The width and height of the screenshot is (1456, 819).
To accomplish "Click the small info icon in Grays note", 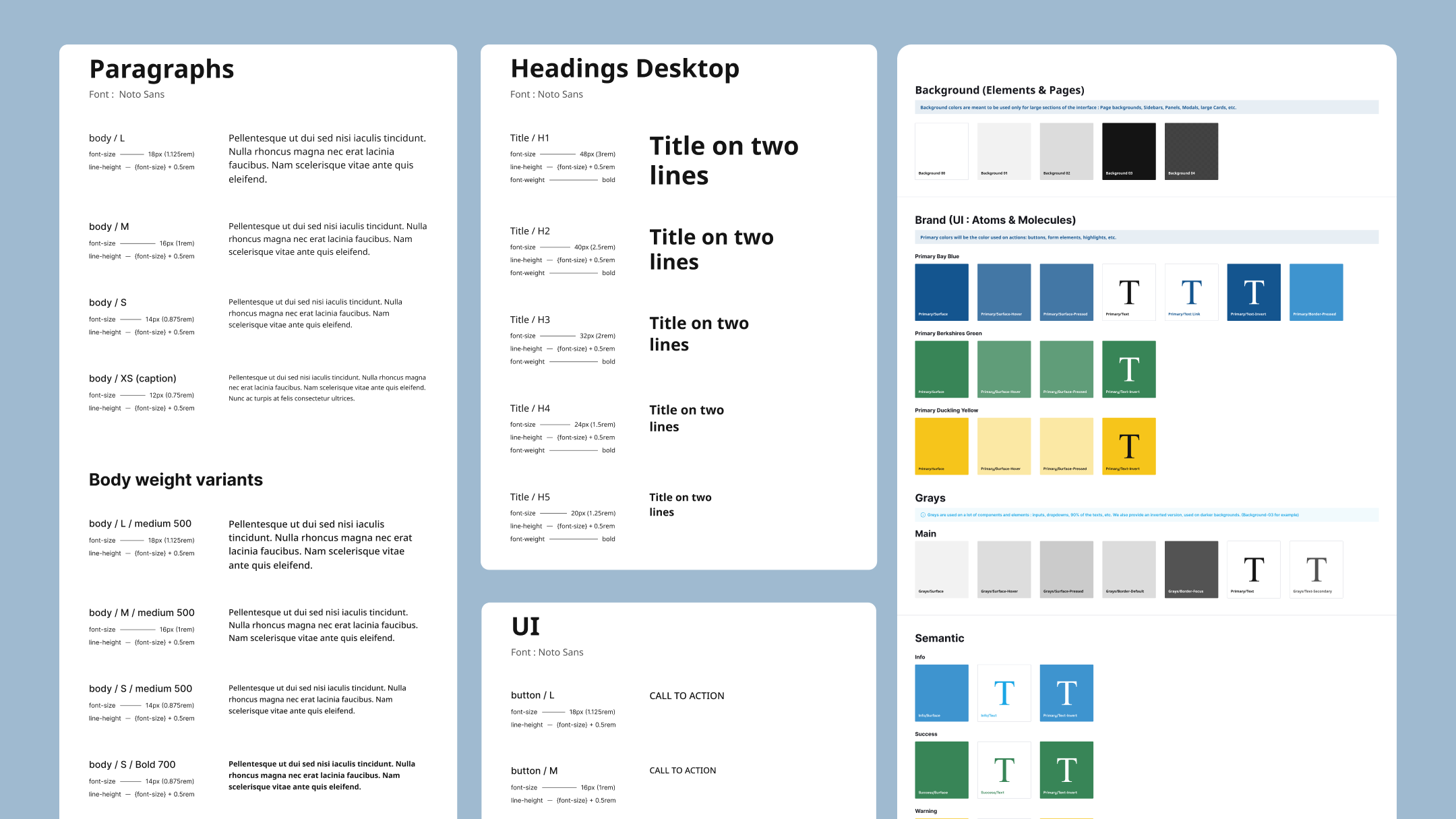I will pyautogui.click(x=923, y=515).
